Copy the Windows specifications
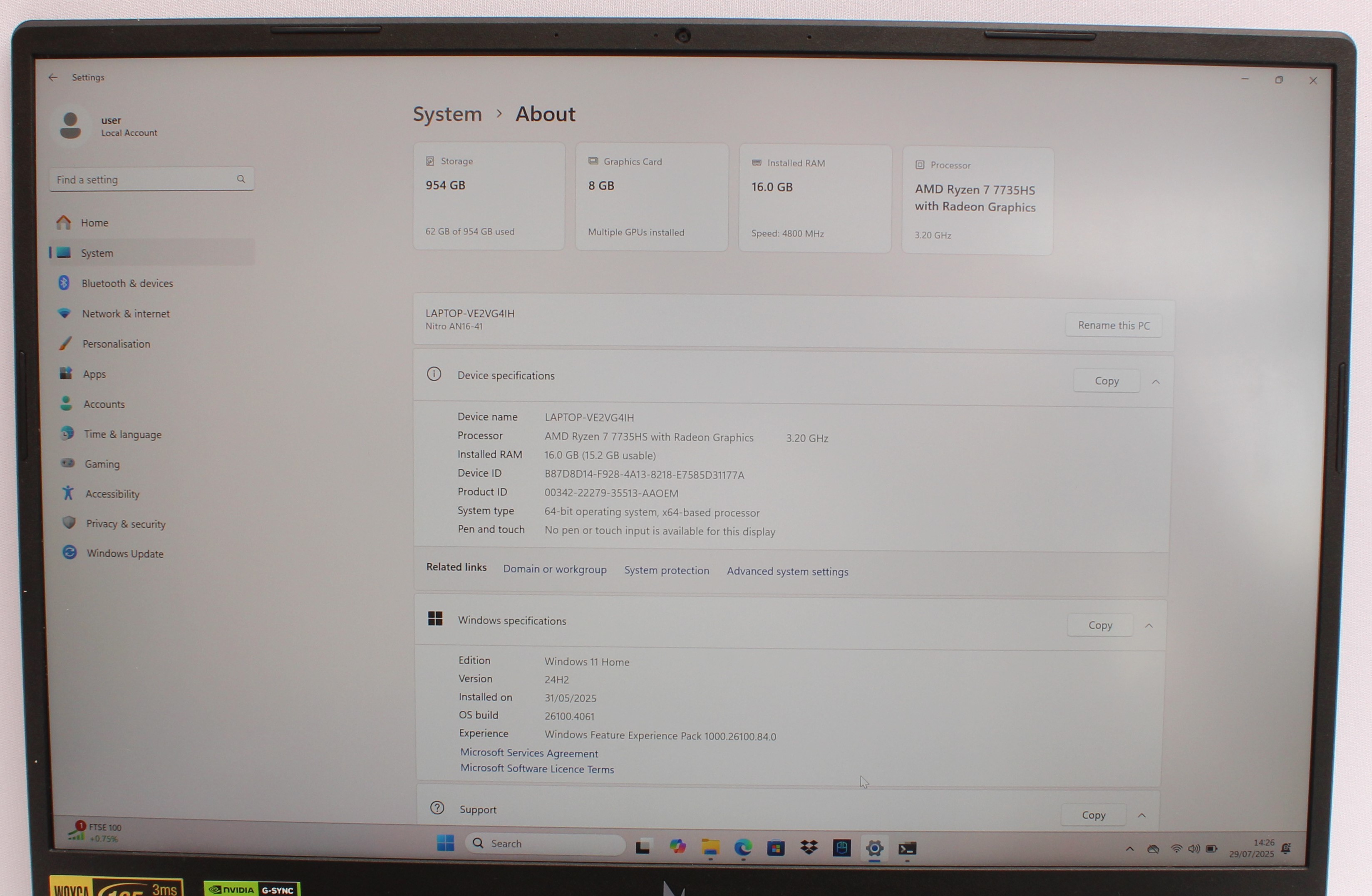Image resolution: width=1372 pixels, height=896 pixels. click(x=1100, y=625)
